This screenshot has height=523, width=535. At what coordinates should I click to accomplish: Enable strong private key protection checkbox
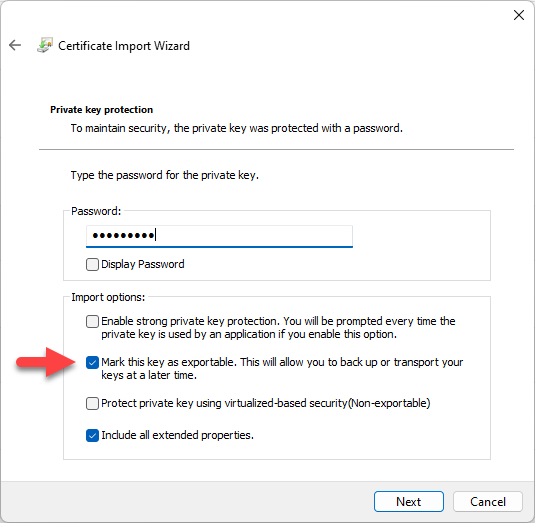[x=92, y=321]
